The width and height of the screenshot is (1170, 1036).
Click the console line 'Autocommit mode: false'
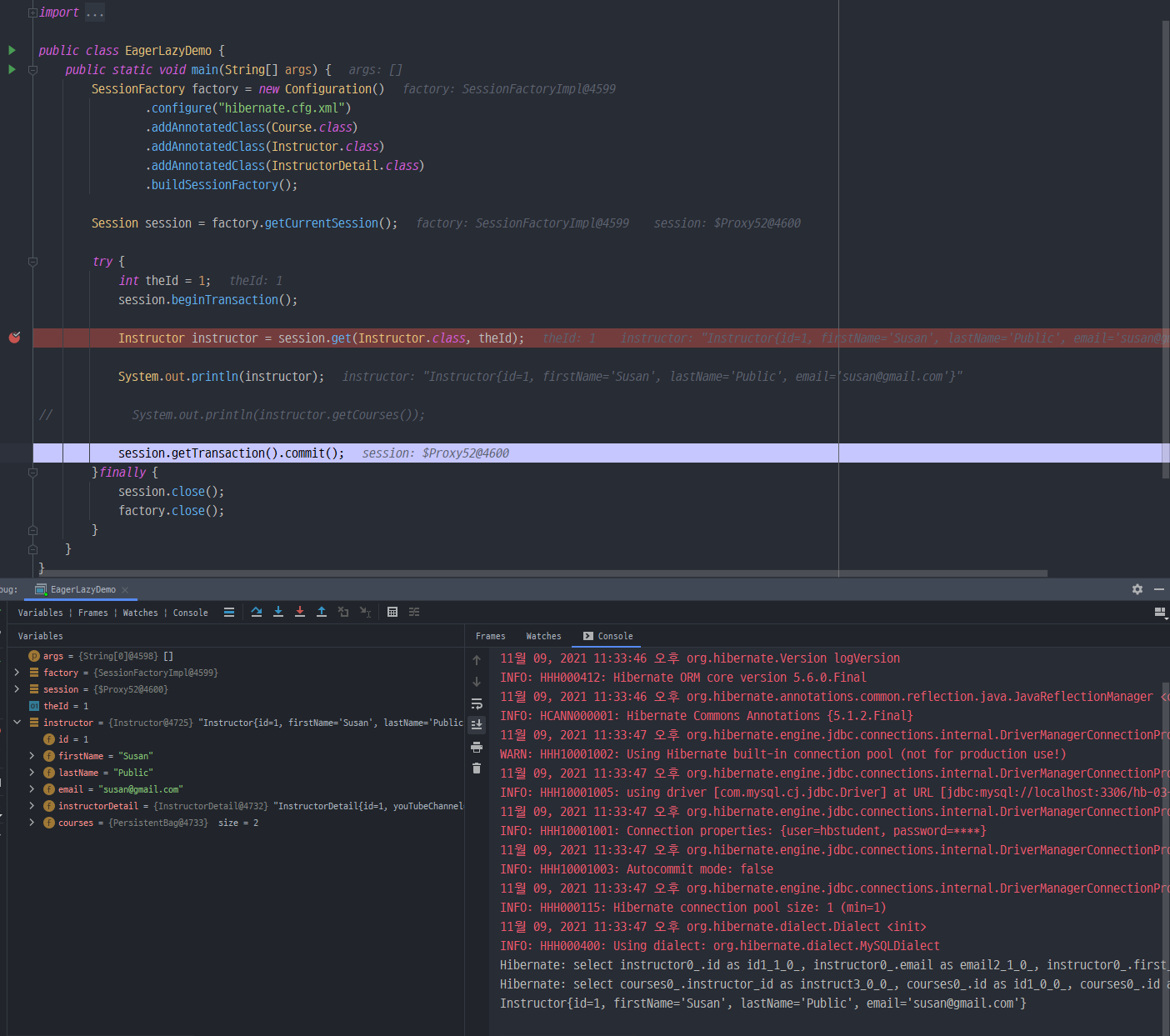click(637, 869)
